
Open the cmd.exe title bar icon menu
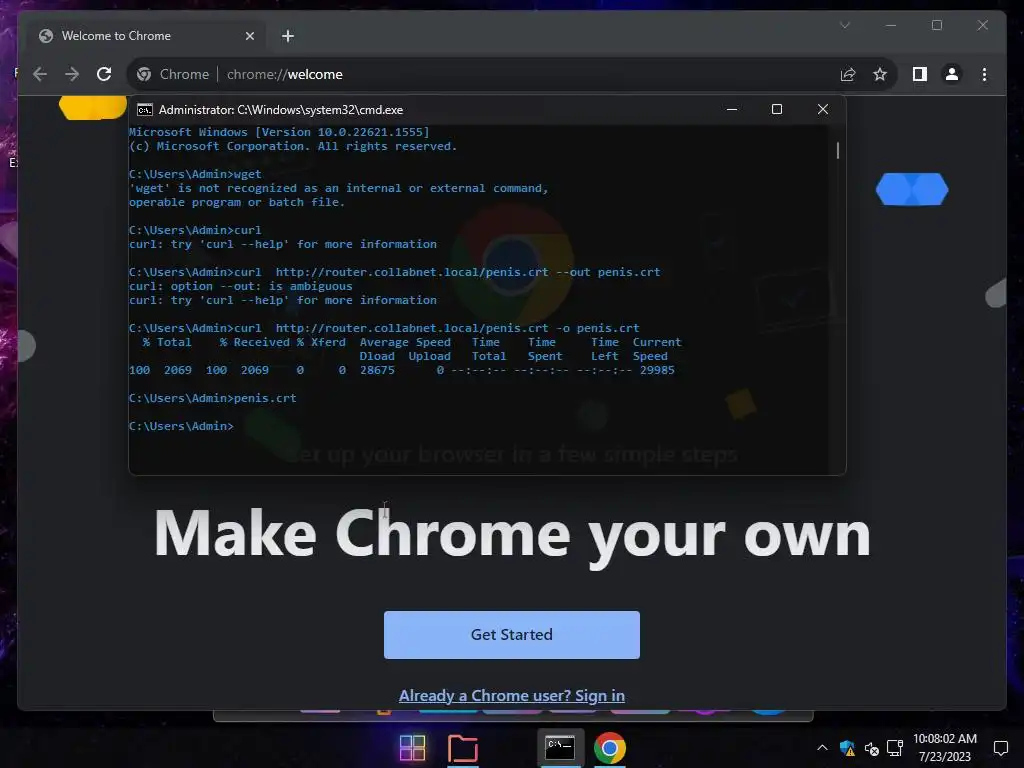pos(144,110)
